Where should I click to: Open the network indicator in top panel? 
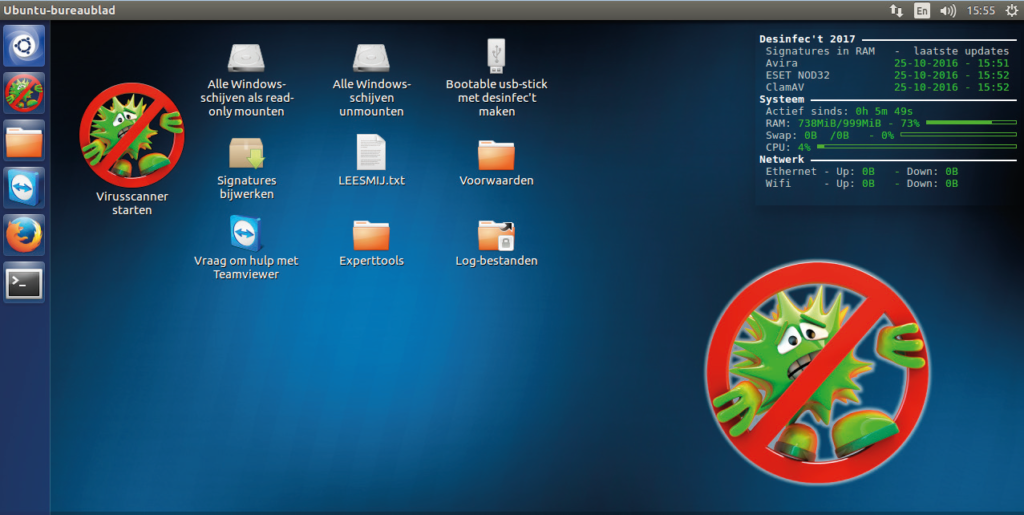(896, 10)
